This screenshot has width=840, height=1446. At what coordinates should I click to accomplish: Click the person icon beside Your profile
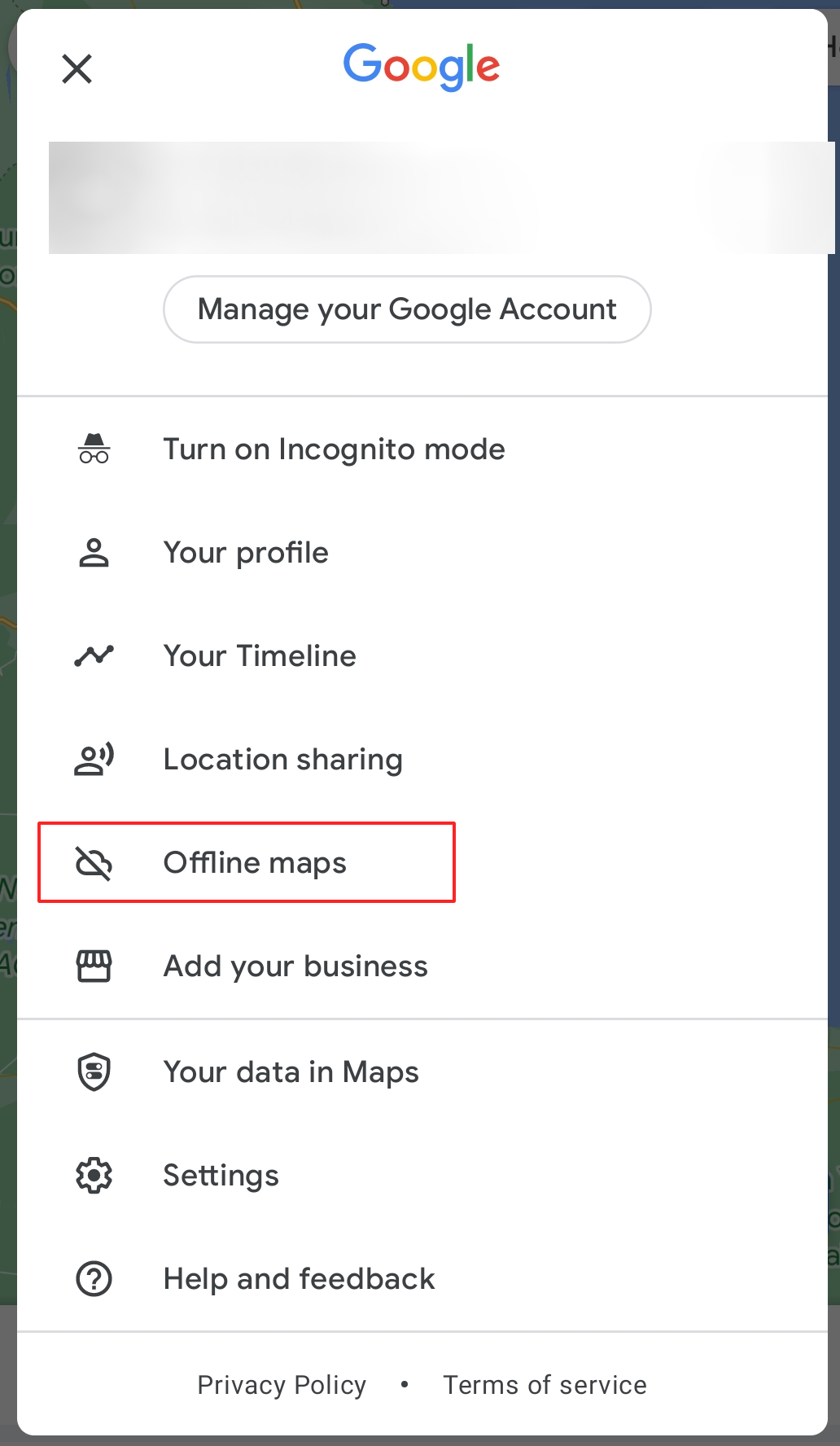click(x=94, y=553)
